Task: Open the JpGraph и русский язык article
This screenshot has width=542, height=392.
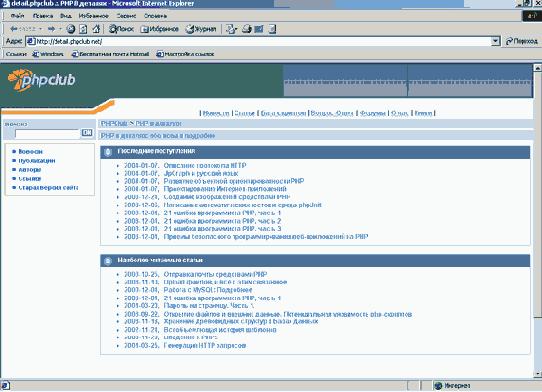Action: [200, 173]
